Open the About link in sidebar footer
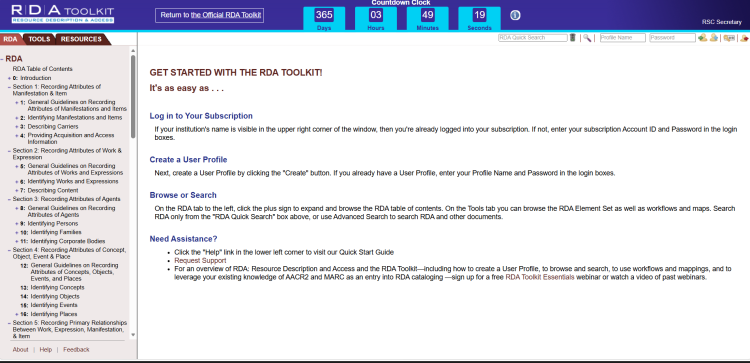 (21, 350)
